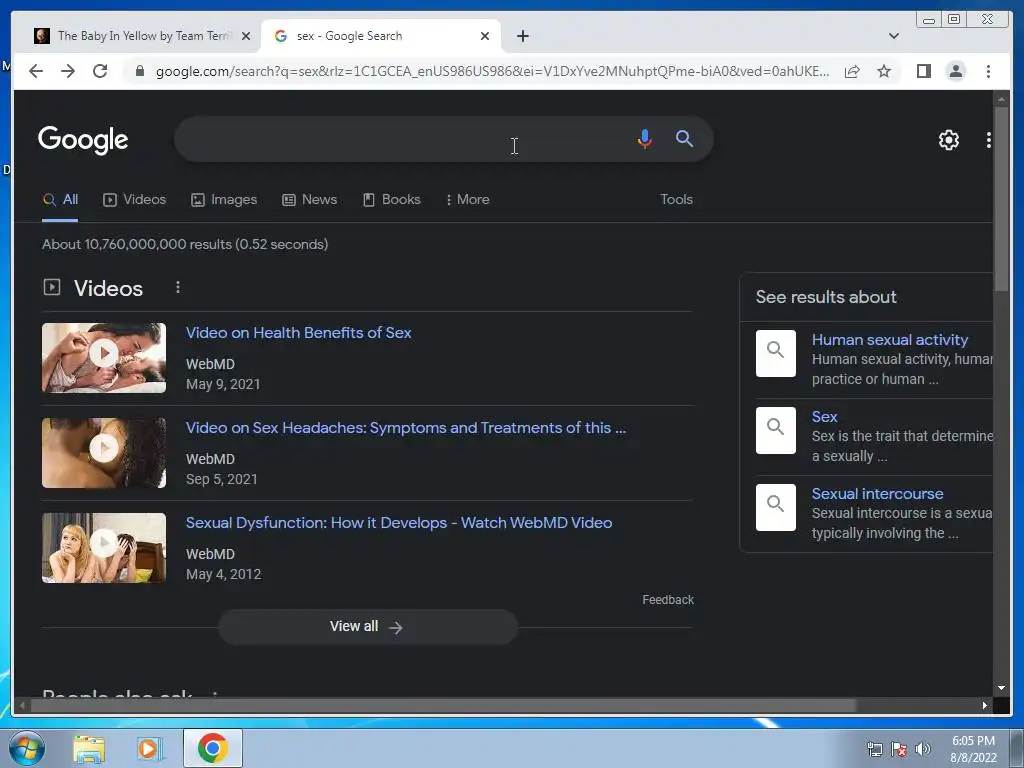Open the Chrome side panel

[x=923, y=71]
